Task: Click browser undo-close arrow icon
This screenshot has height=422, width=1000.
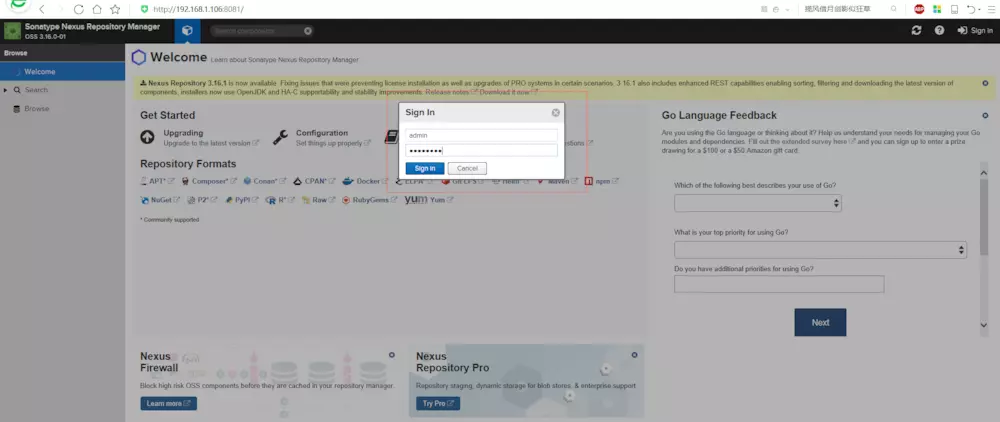Action: 971,10
